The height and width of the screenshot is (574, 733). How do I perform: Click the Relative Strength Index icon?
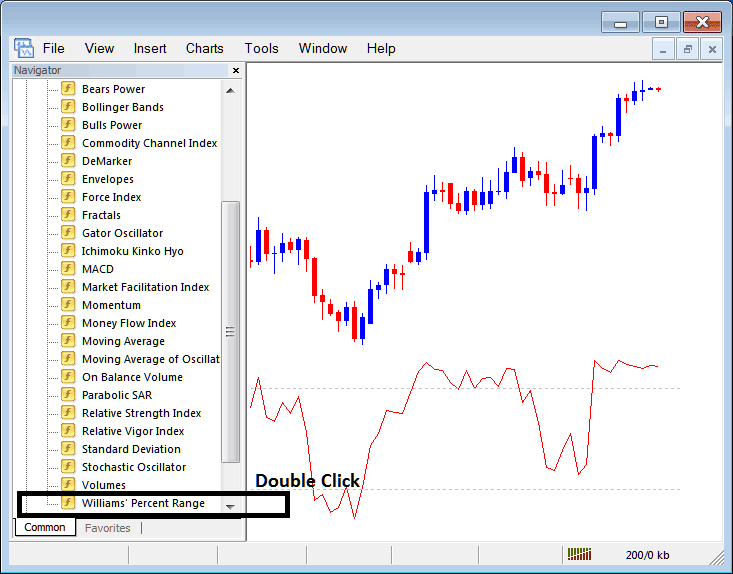click(68, 412)
